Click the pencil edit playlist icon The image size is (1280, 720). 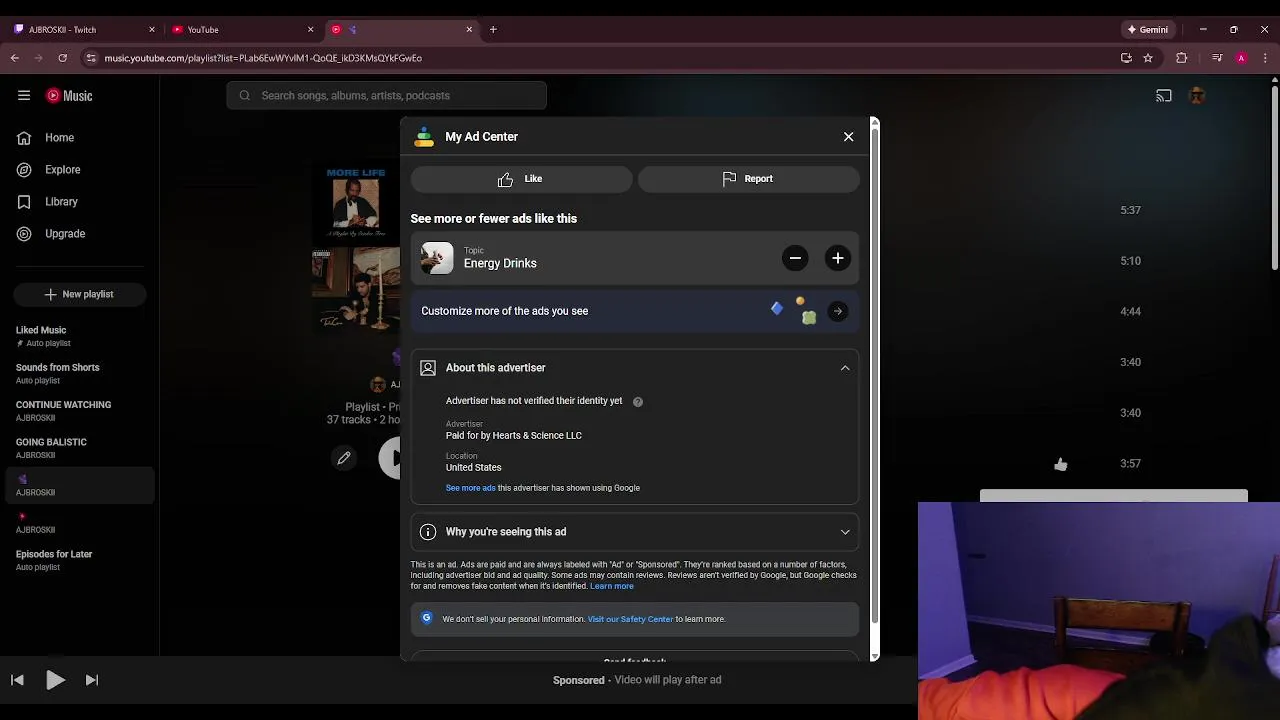[x=344, y=458]
